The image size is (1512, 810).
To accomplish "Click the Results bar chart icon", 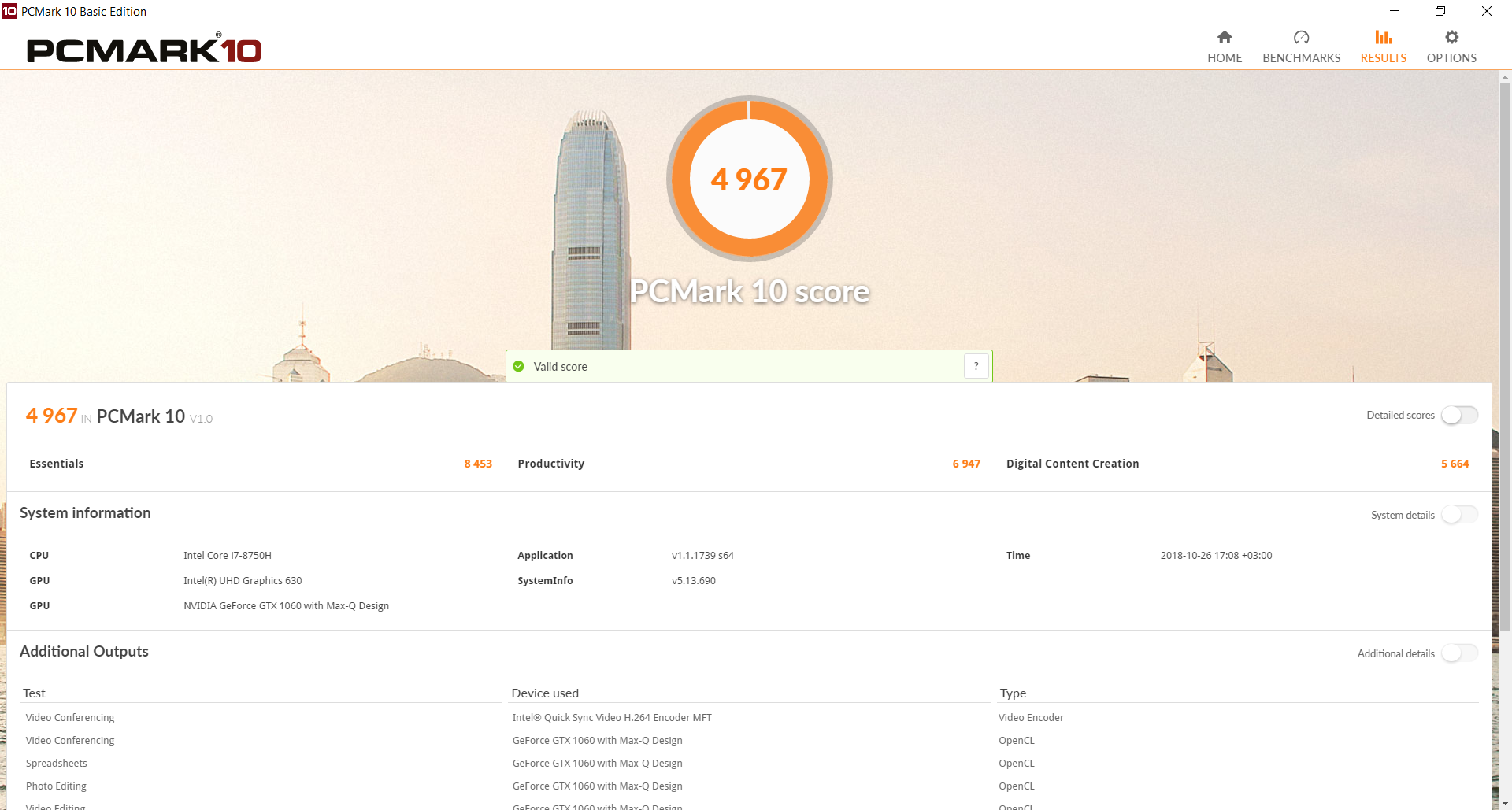I will pos(1384,37).
